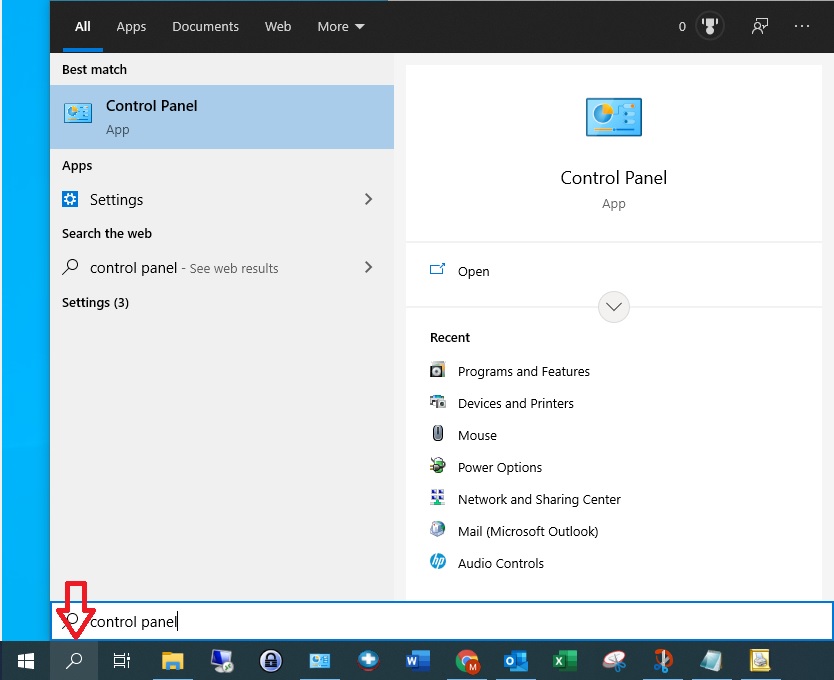The width and height of the screenshot is (834, 680).
Task: Open the red scissors app in taskbar
Action: tap(663, 661)
